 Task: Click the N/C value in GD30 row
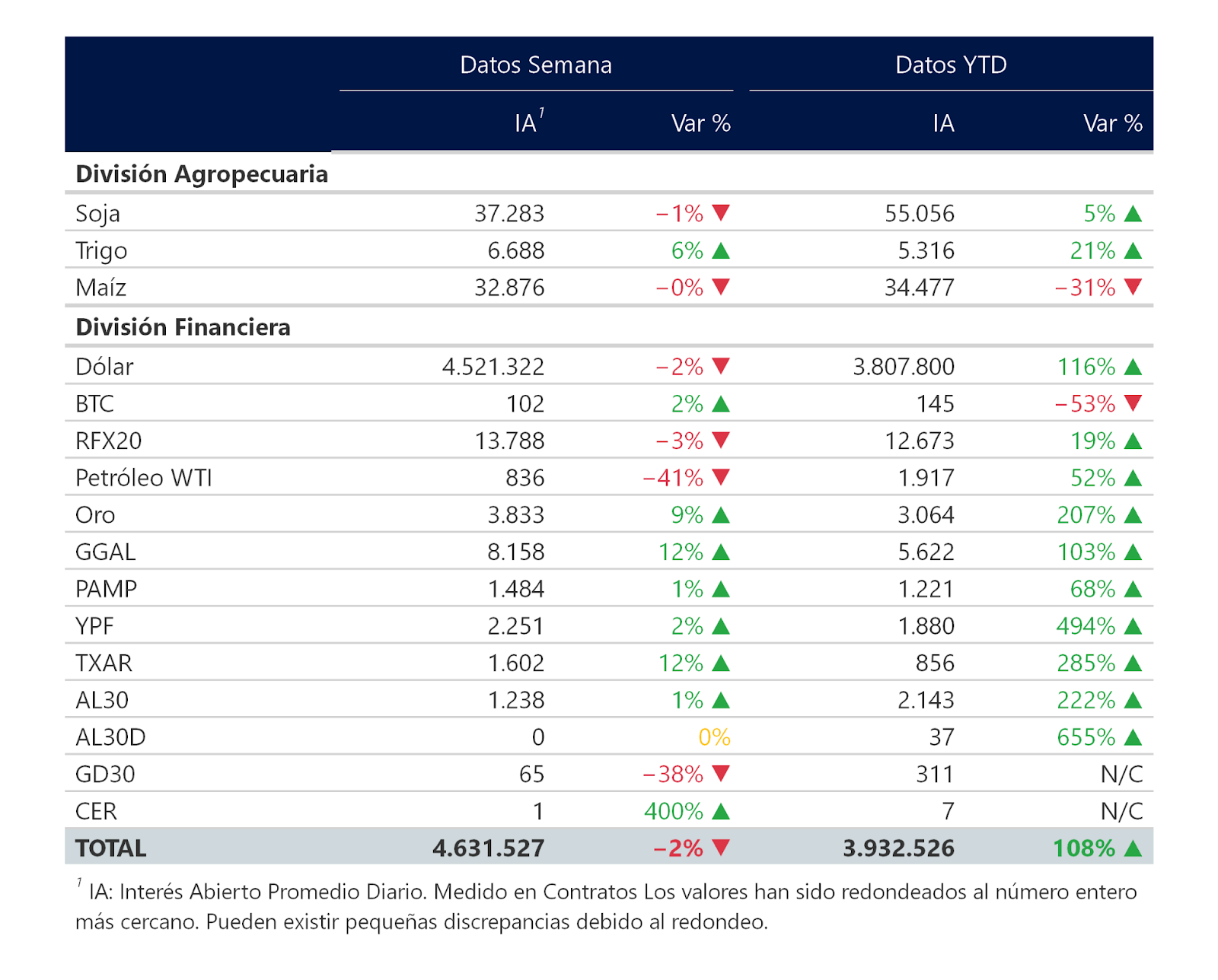point(1121,774)
